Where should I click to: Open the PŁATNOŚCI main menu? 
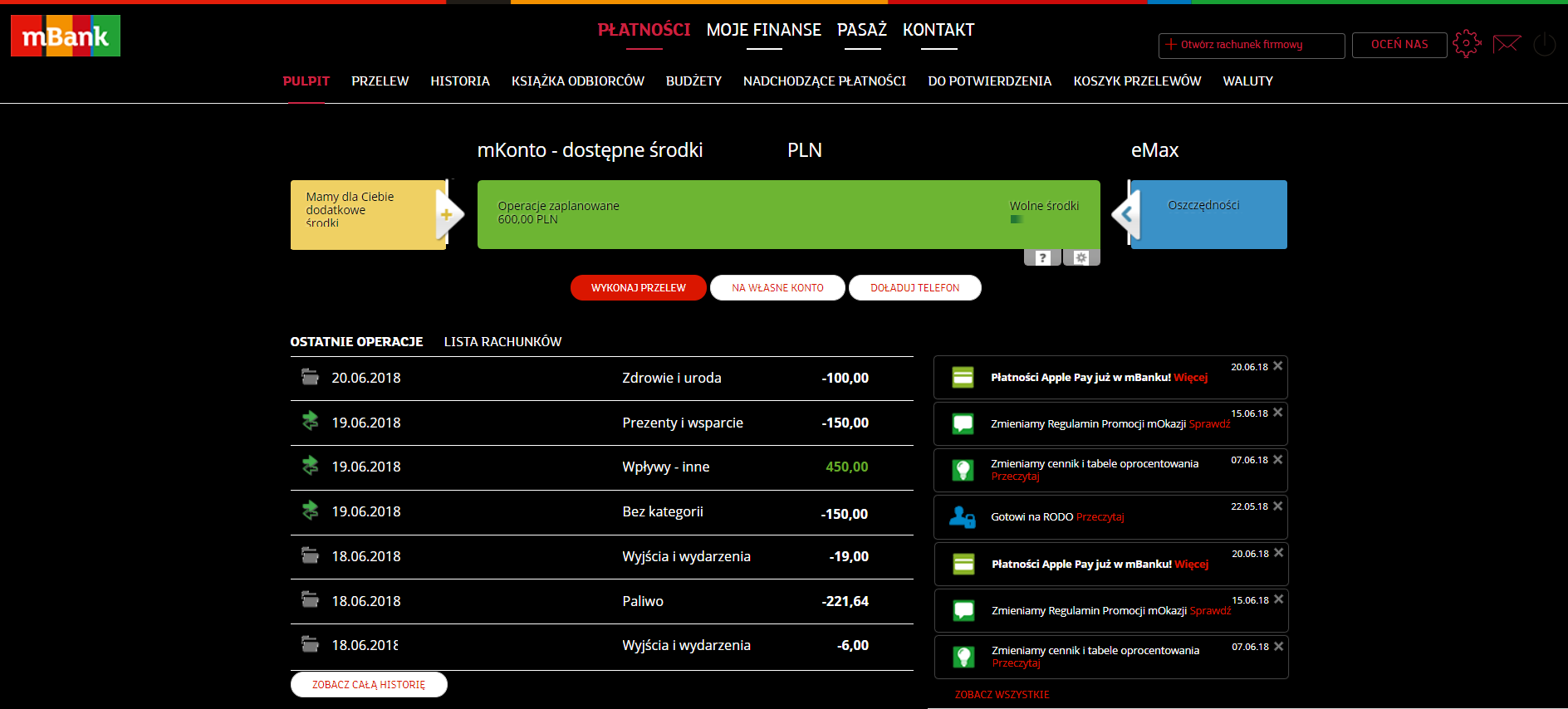tap(644, 30)
